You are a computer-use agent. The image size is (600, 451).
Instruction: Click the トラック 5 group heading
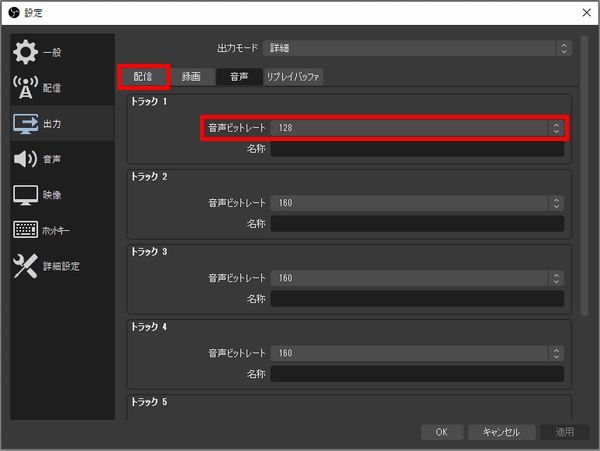(x=149, y=402)
